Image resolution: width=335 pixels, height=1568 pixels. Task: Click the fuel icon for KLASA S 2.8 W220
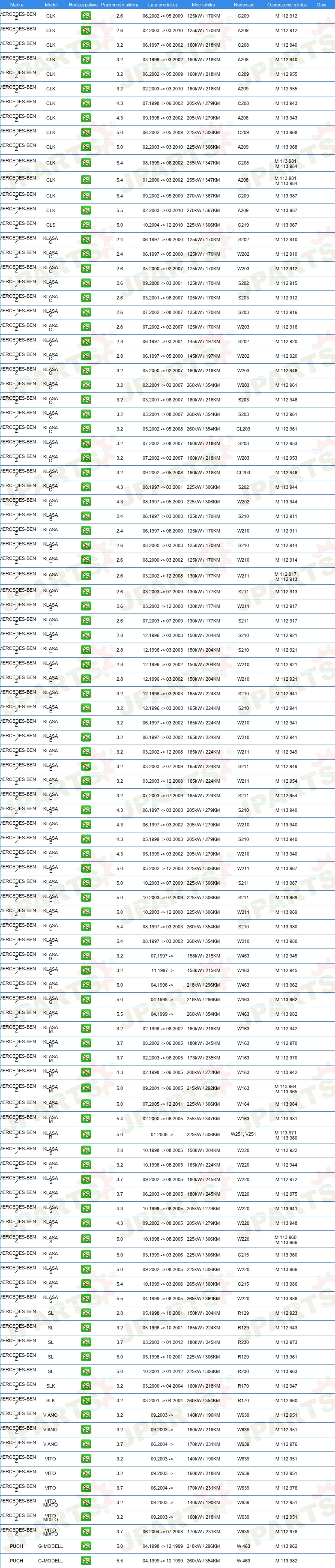[x=86, y=1151]
